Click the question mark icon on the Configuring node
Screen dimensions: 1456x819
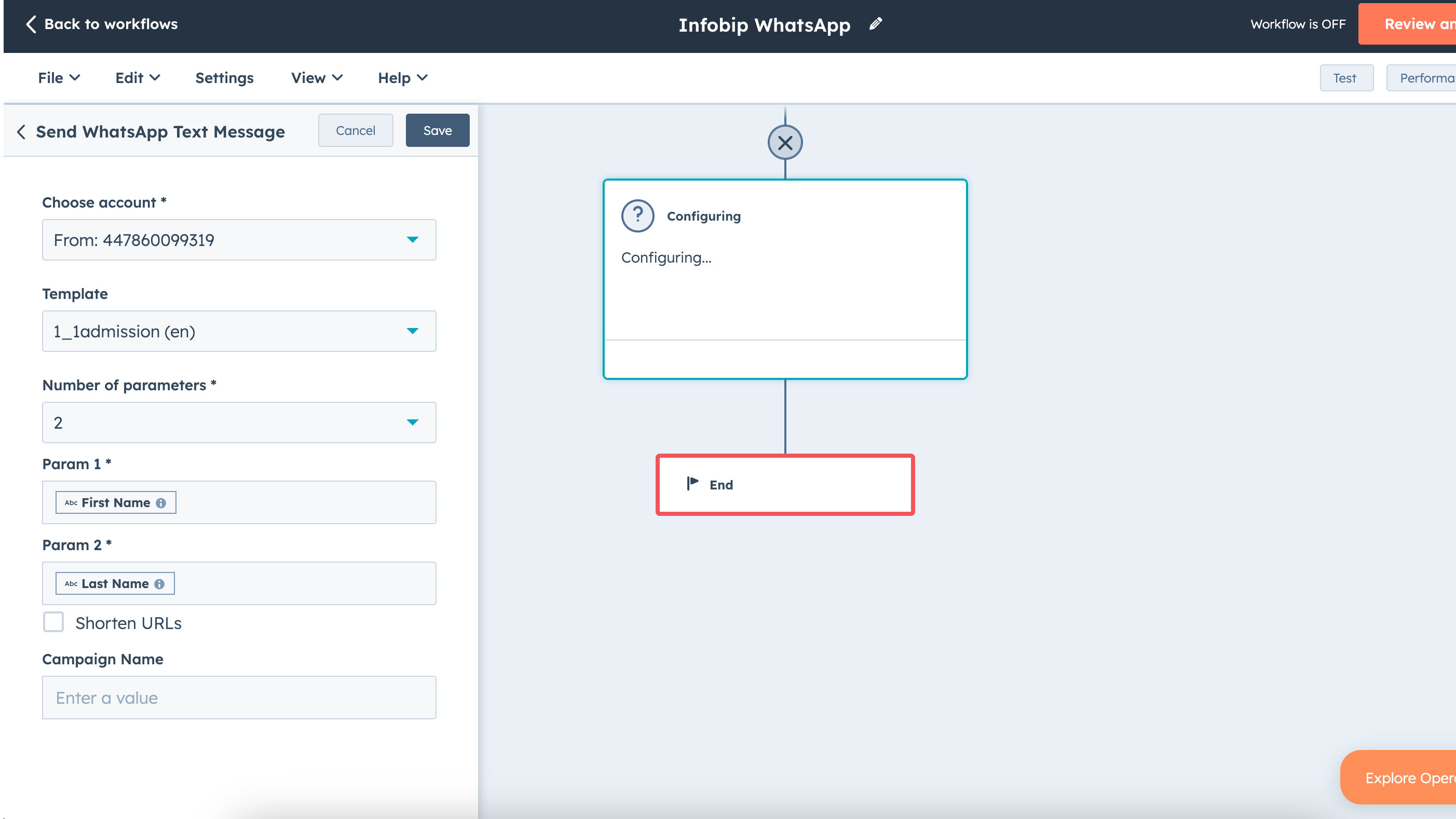point(637,215)
